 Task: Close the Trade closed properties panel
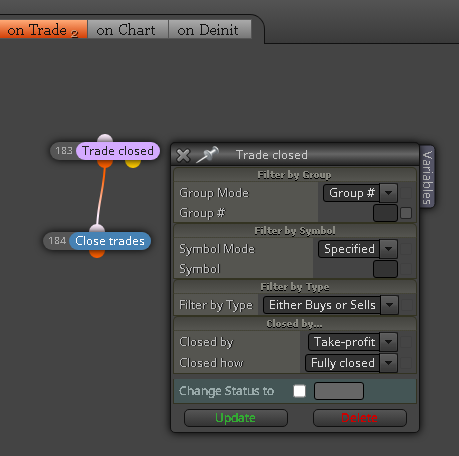tap(183, 155)
